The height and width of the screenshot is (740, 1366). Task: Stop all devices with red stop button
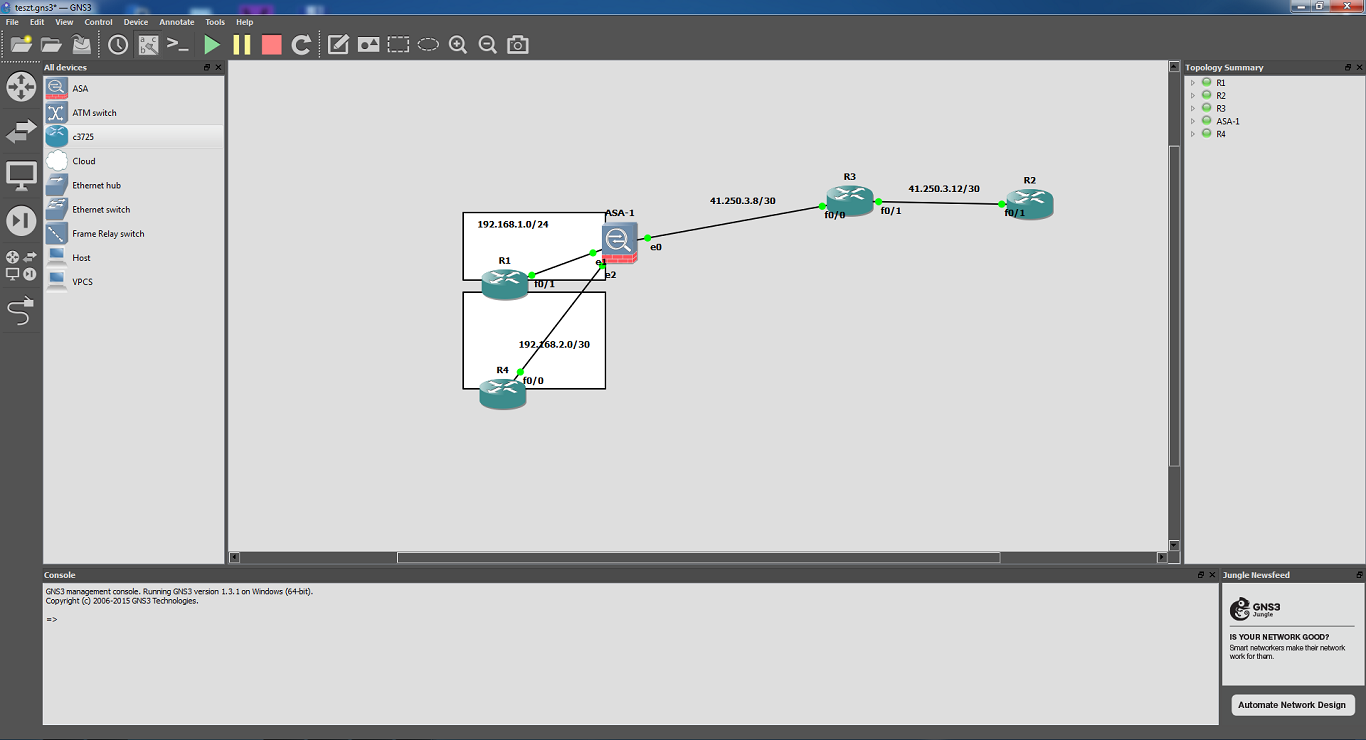click(x=271, y=44)
